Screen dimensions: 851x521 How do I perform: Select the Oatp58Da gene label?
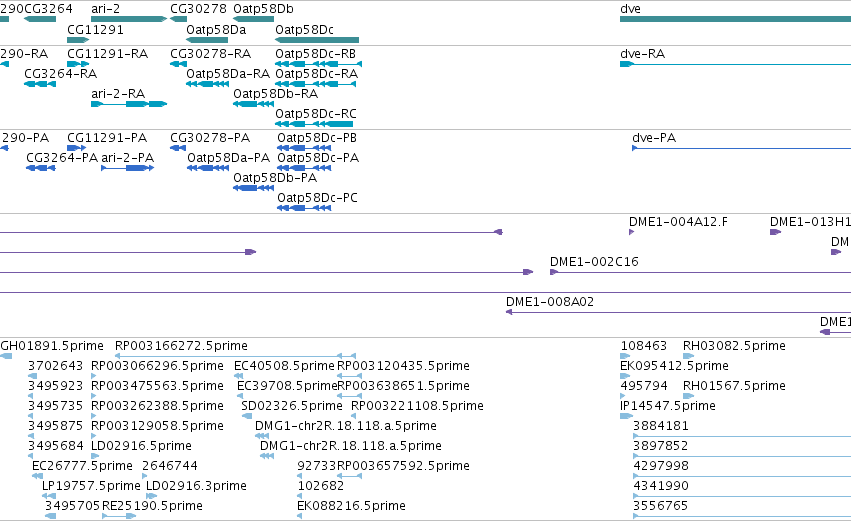tap(216, 29)
